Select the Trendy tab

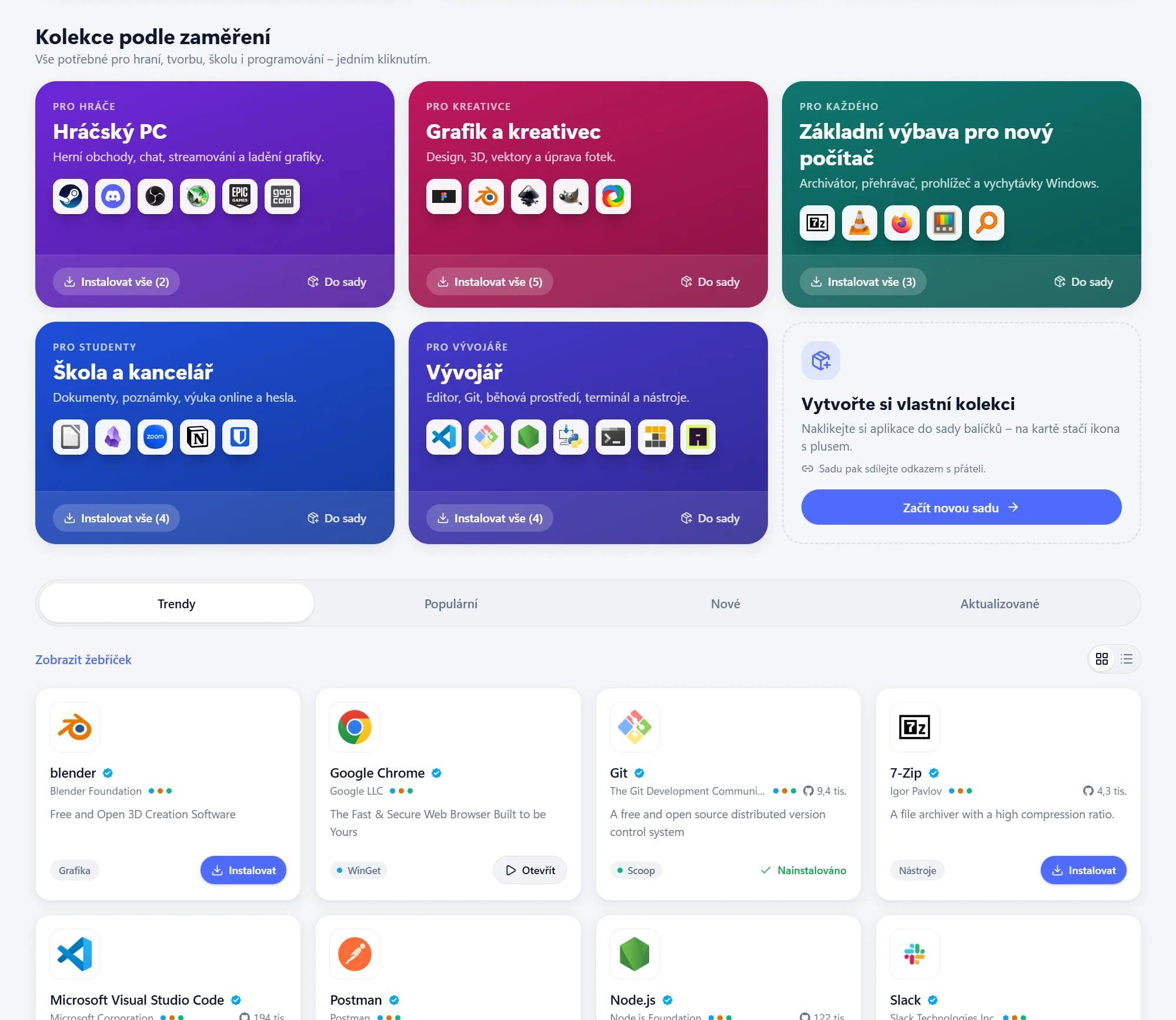point(176,604)
